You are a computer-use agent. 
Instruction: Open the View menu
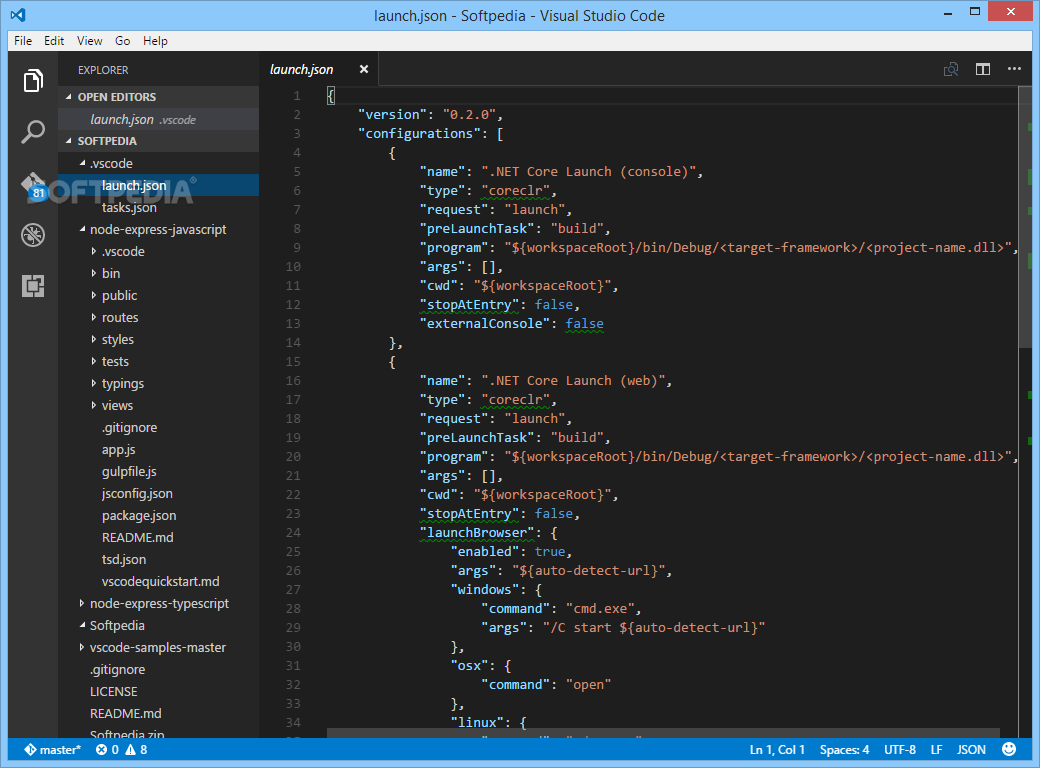(x=90, y=41)
